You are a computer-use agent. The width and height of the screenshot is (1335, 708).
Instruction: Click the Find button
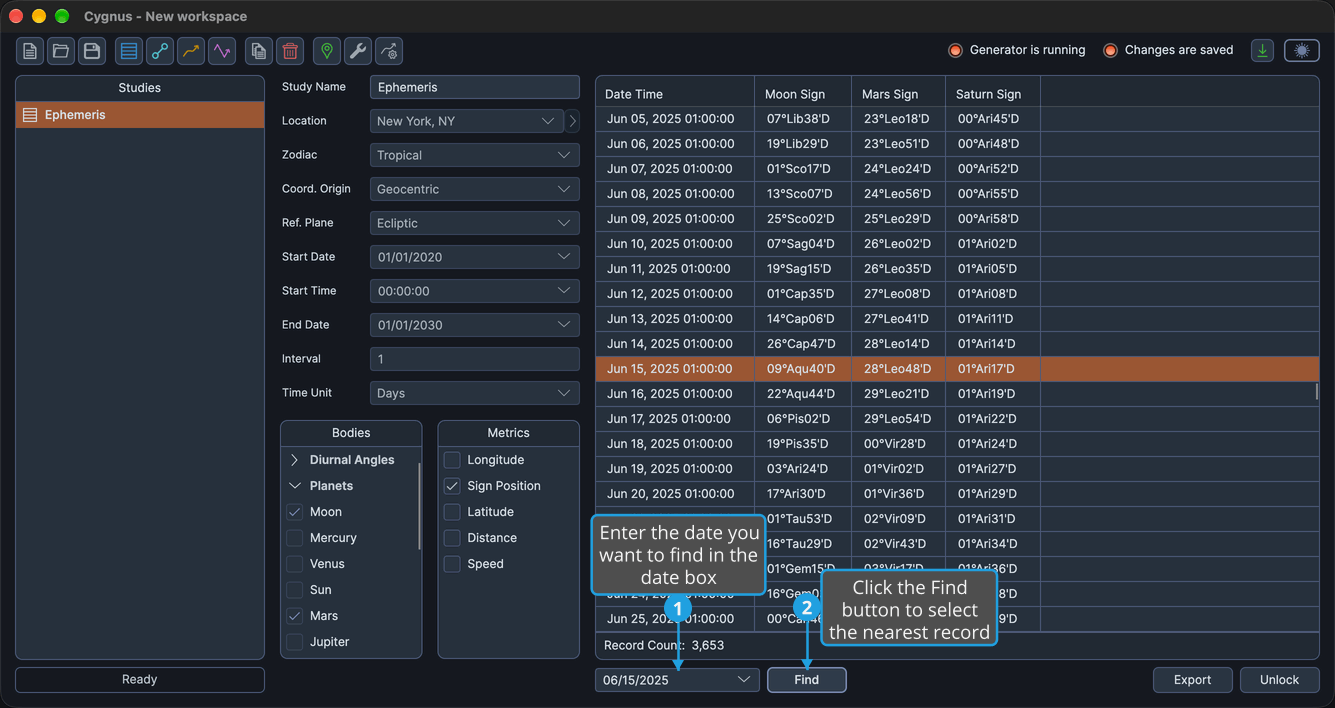click(807, 680)
